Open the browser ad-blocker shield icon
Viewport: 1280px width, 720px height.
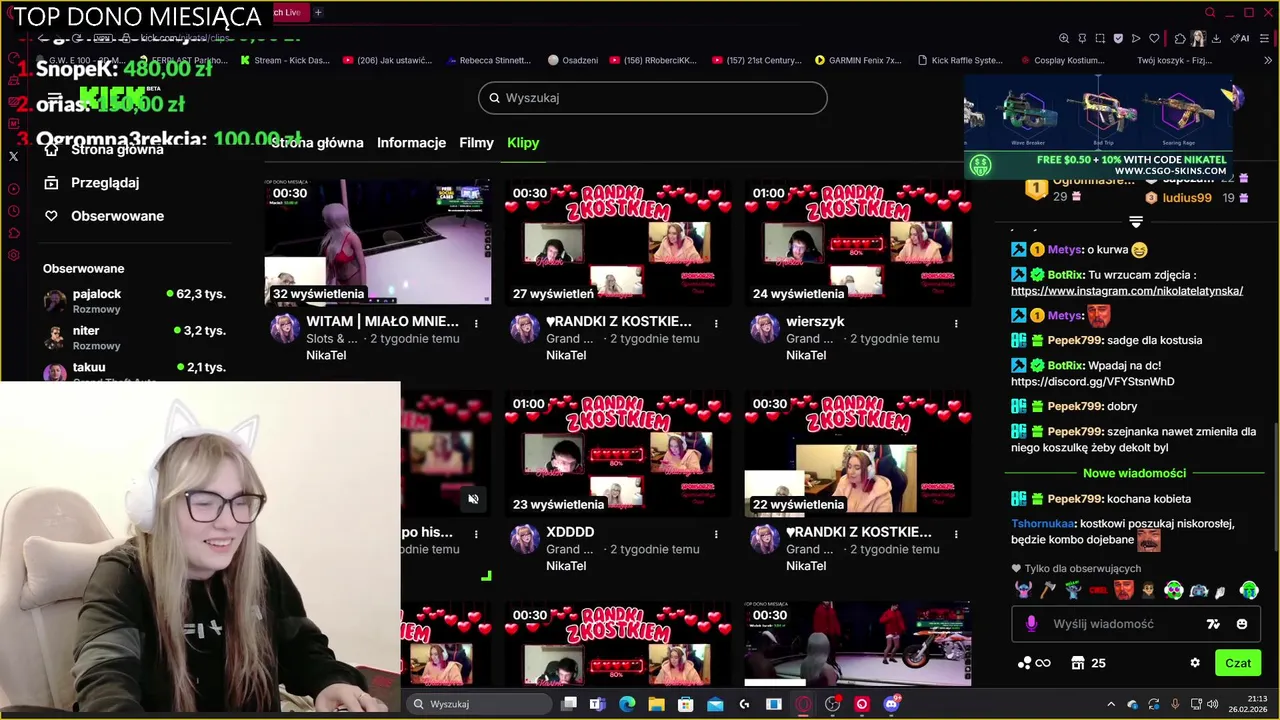[x=1118, y=38]
